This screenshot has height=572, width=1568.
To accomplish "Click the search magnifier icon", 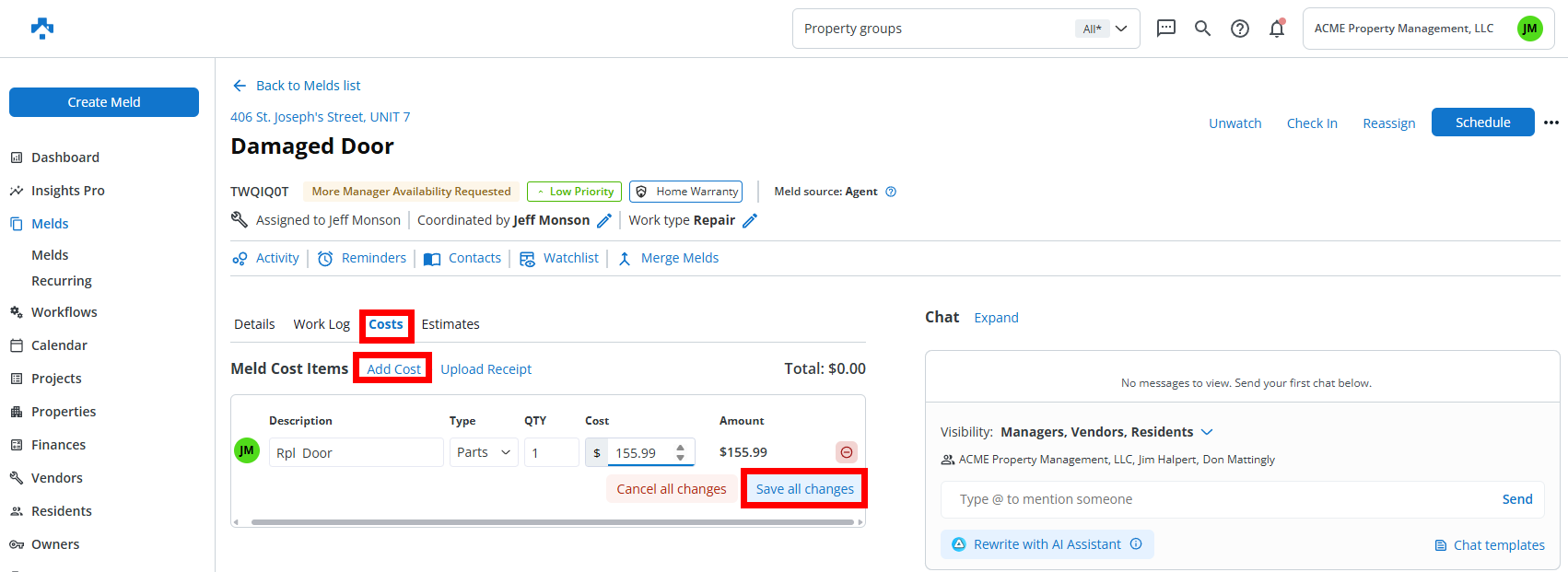I will 1202,29.
